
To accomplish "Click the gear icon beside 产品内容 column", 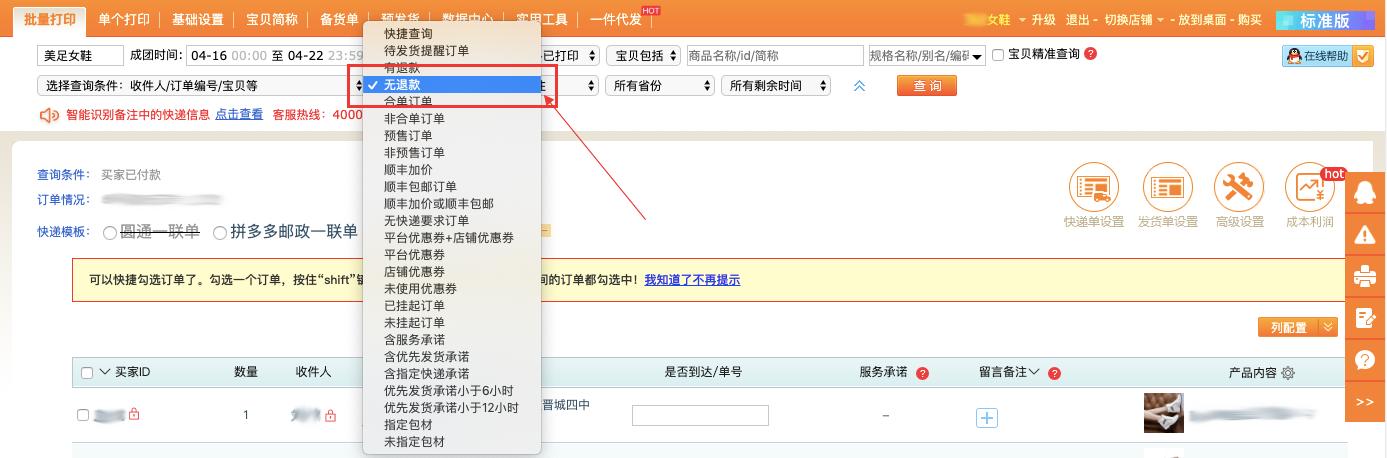I will (1288, 373).
